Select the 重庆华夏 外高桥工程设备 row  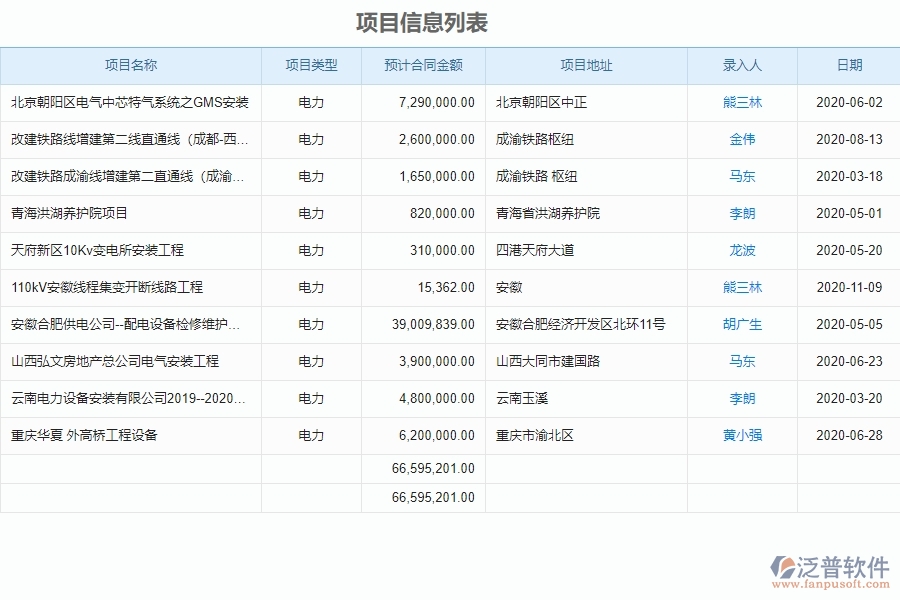(130, 435)
